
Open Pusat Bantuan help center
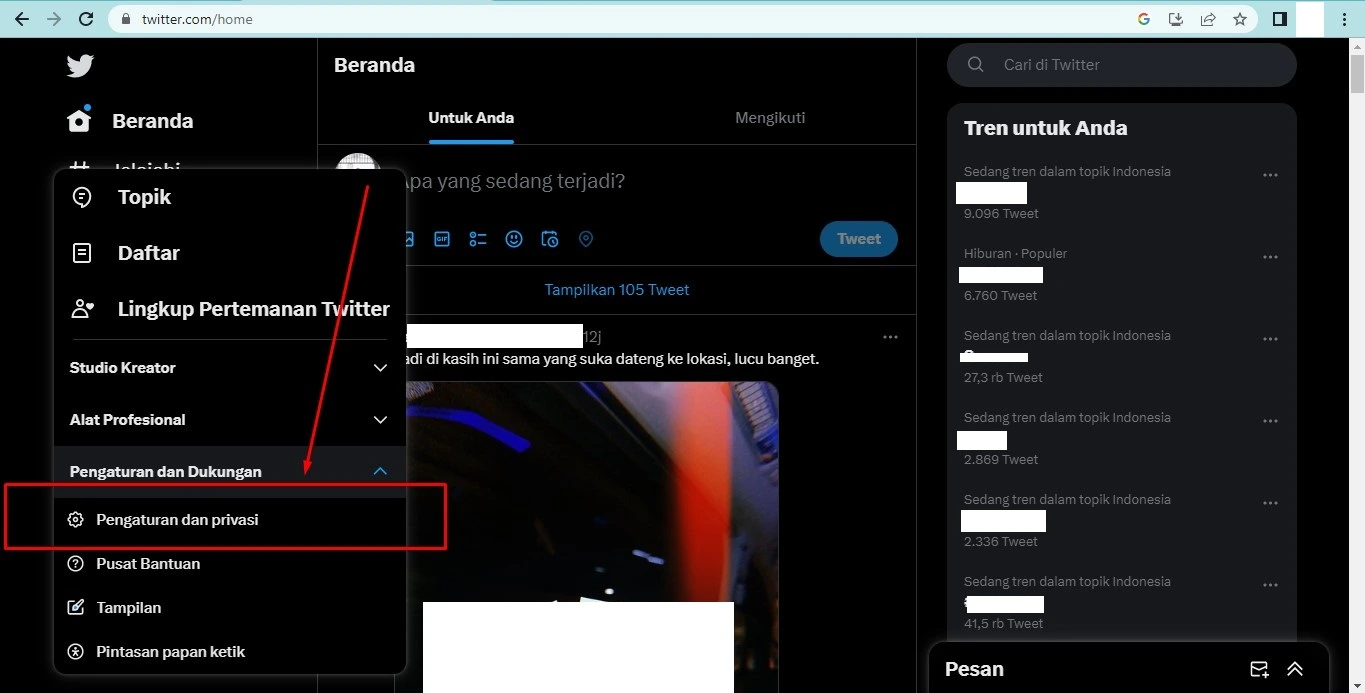230,564
